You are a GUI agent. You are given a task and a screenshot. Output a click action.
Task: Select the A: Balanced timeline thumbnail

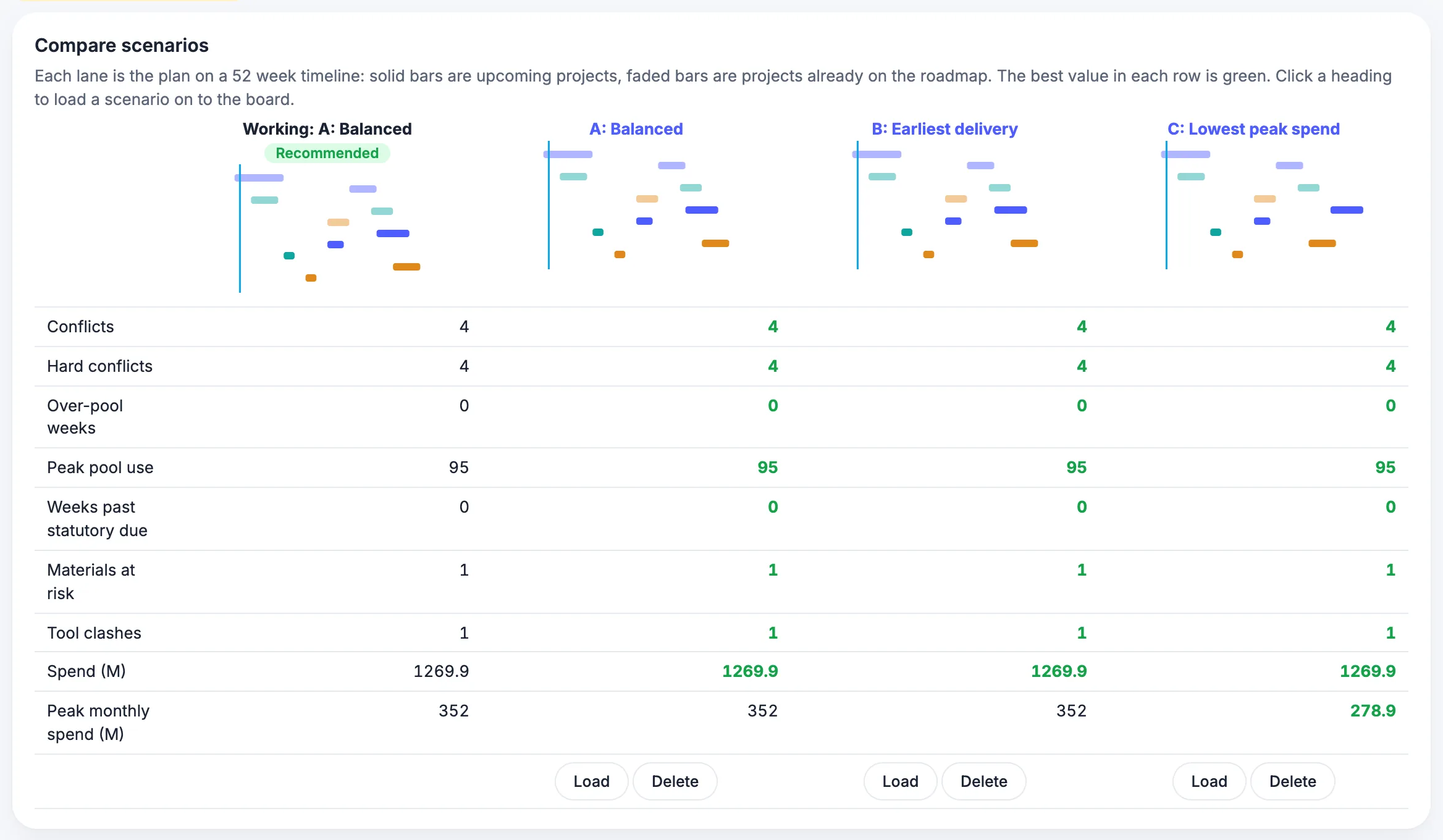click(636, 205)
